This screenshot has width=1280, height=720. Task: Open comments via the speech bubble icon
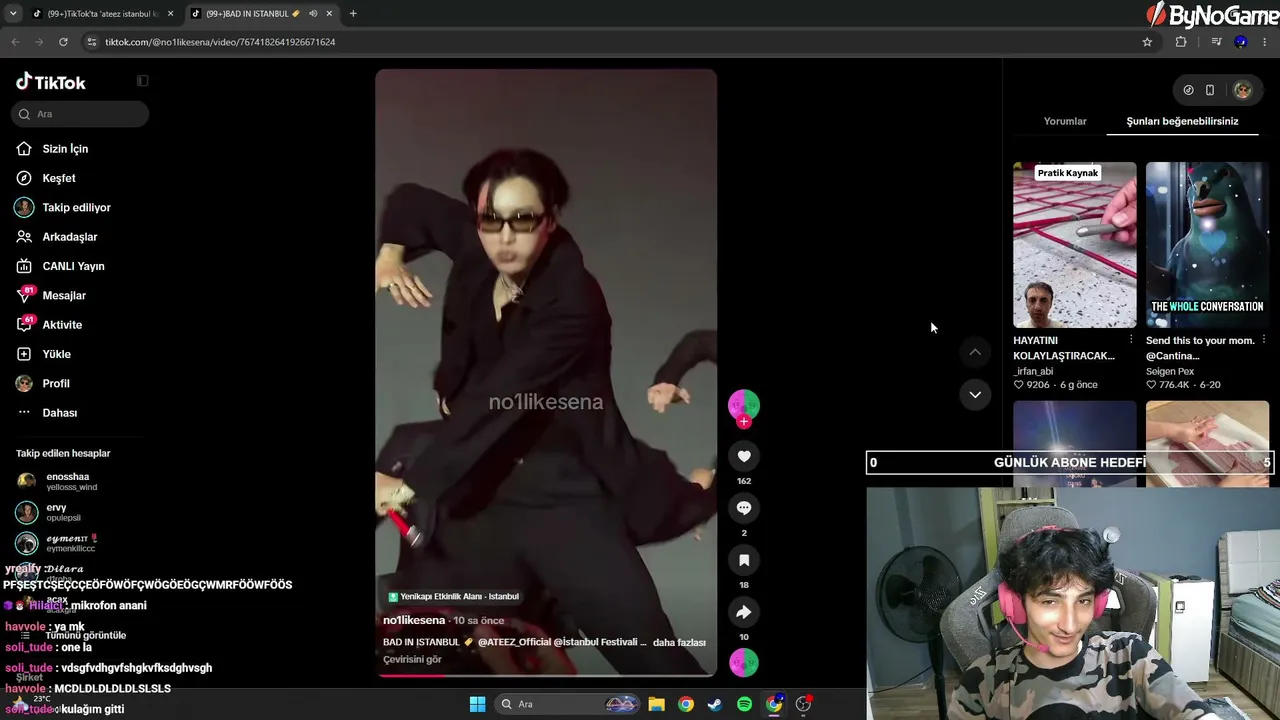pyautogui.click(x=744, y=508)
